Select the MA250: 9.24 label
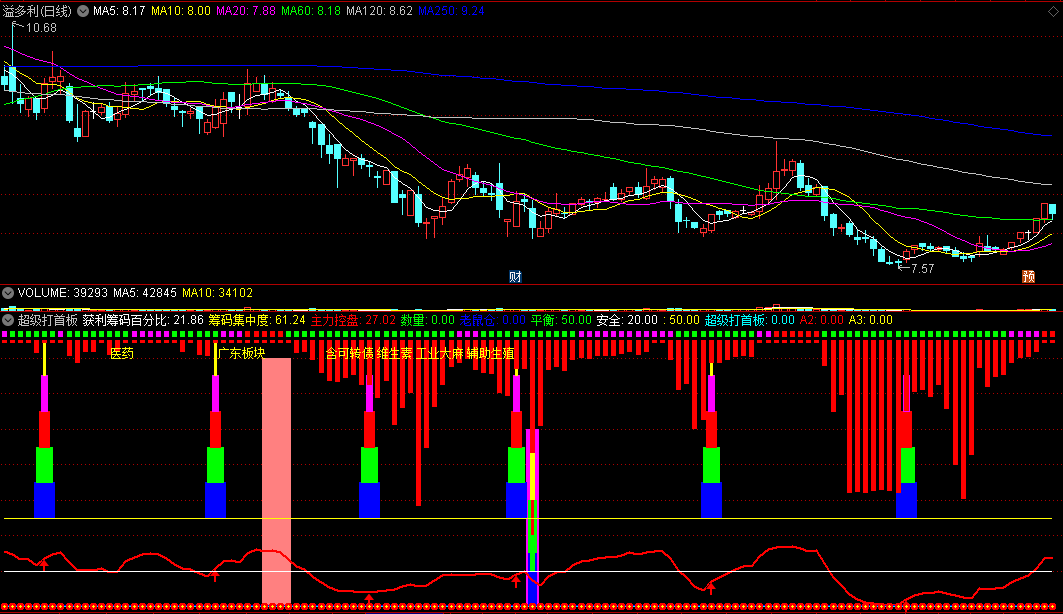The height and width of the screenshot is (614, 1063). (451, 11)
